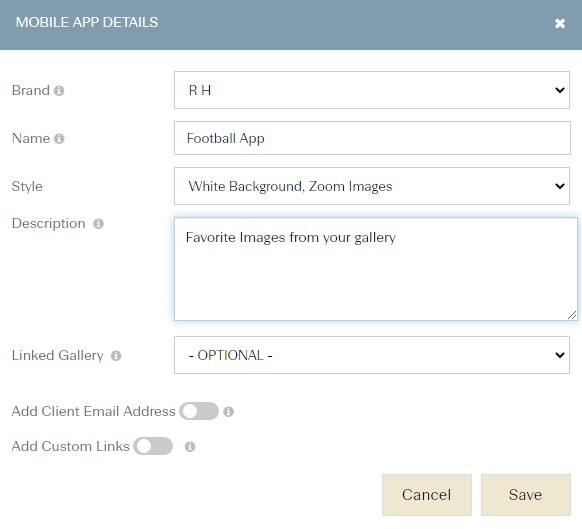Click the info icon next to Name

click(59, 138)
